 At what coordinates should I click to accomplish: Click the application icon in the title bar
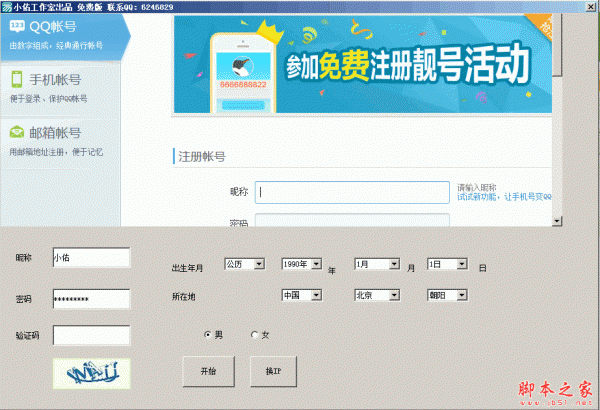[7, 7]
